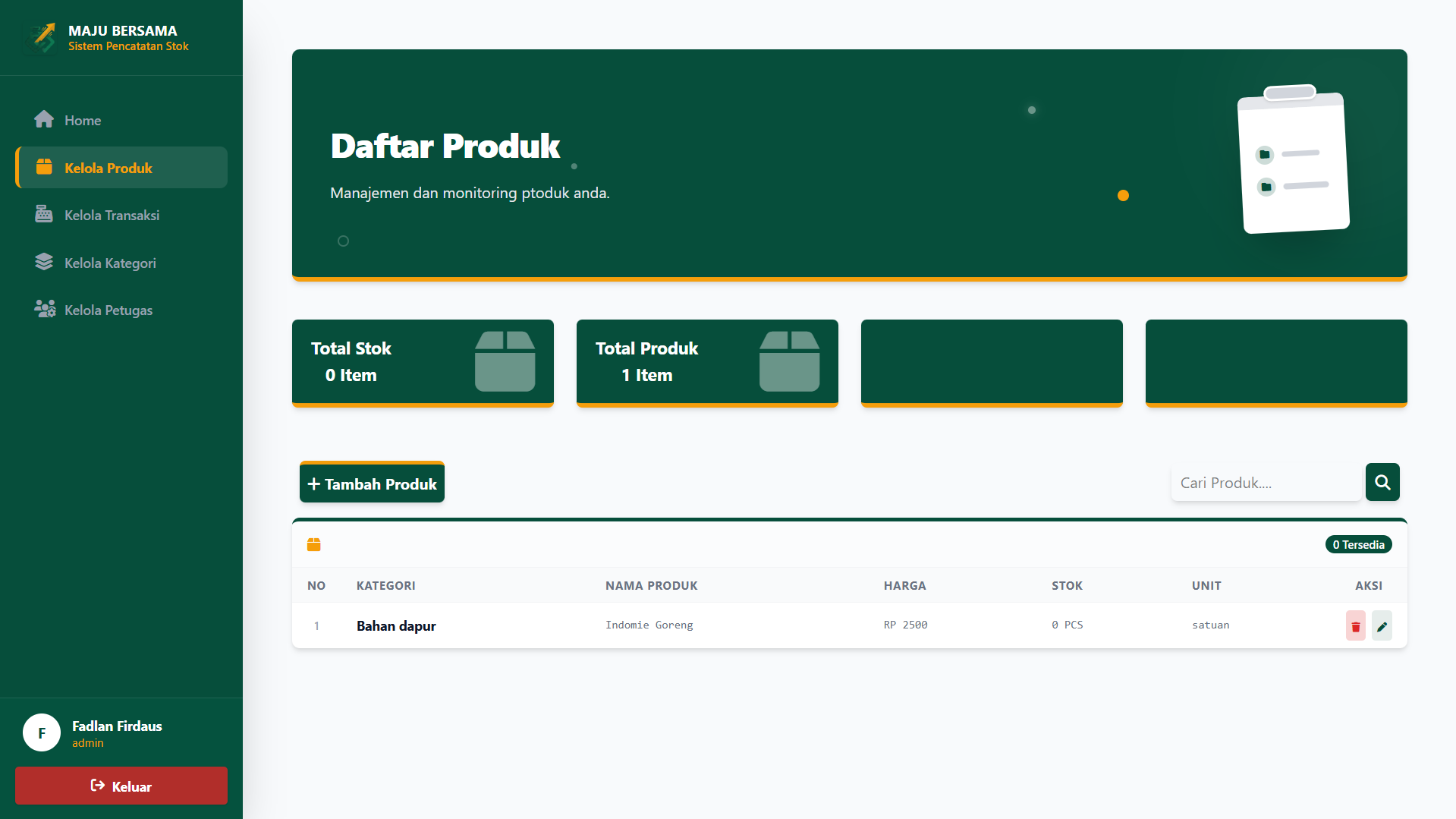Click the Sistem Pencatatan Stok subtitle
This screenshot has height=819, width=1456.
coord(128,46)
